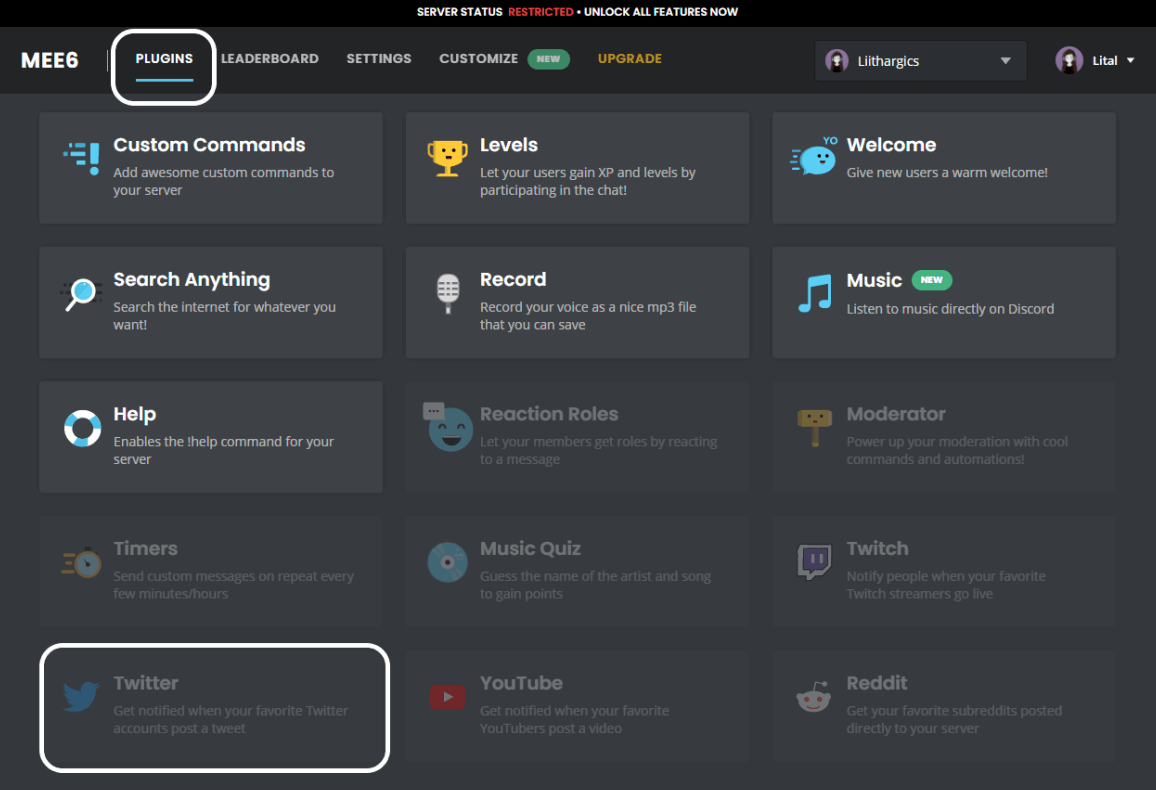The height and width of the screenshot is (790, 1156).
Task: Click the Music note icon
Action: pos(815,293)
